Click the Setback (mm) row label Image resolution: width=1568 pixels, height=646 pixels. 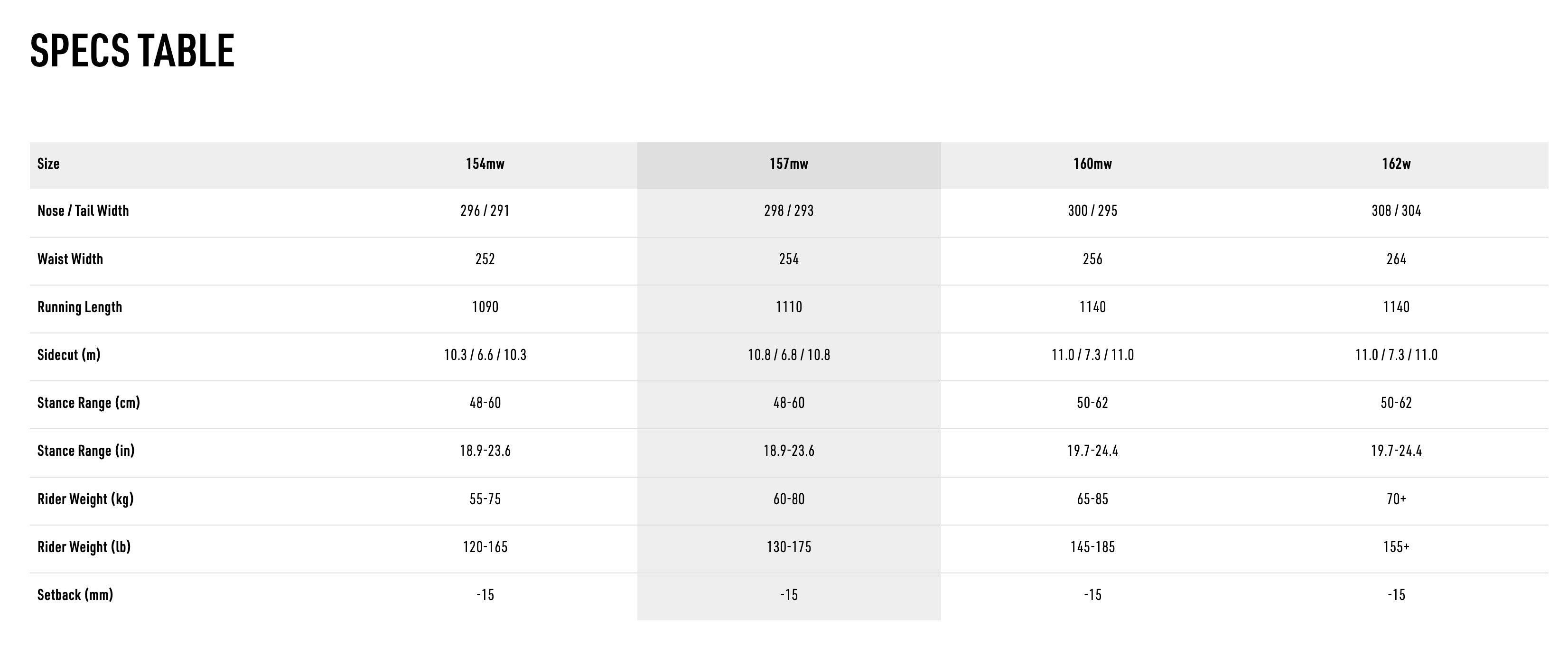75,595
